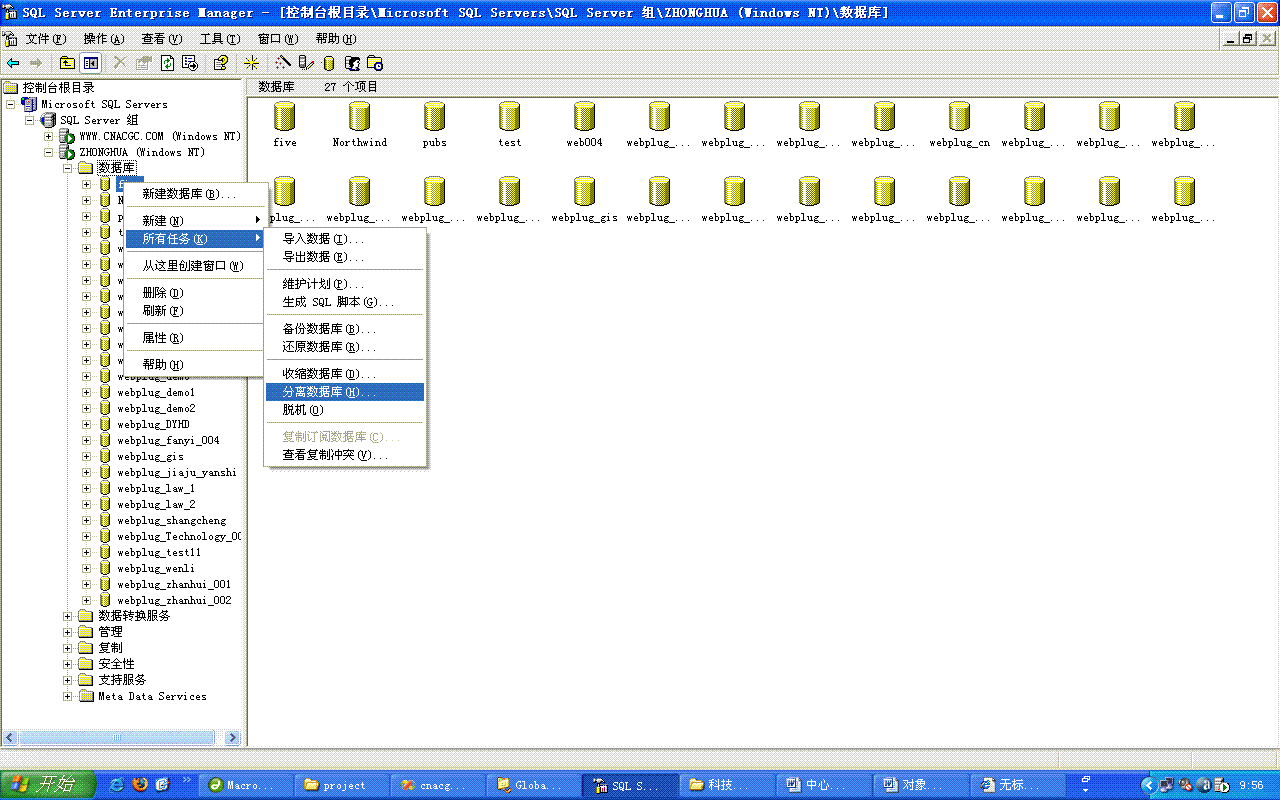Expand the webplug_wenli database node
Screen dimensions: 1280x800
click(87, 568)
